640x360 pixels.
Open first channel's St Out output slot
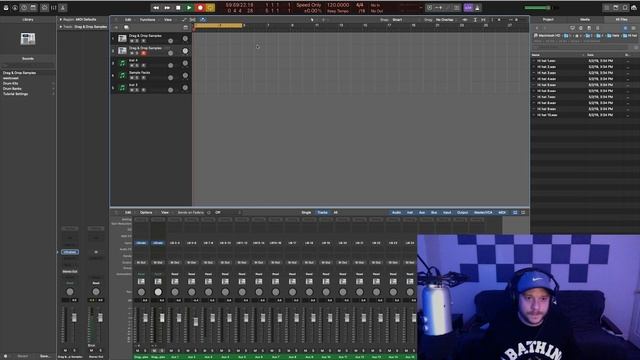coord(141,262)
